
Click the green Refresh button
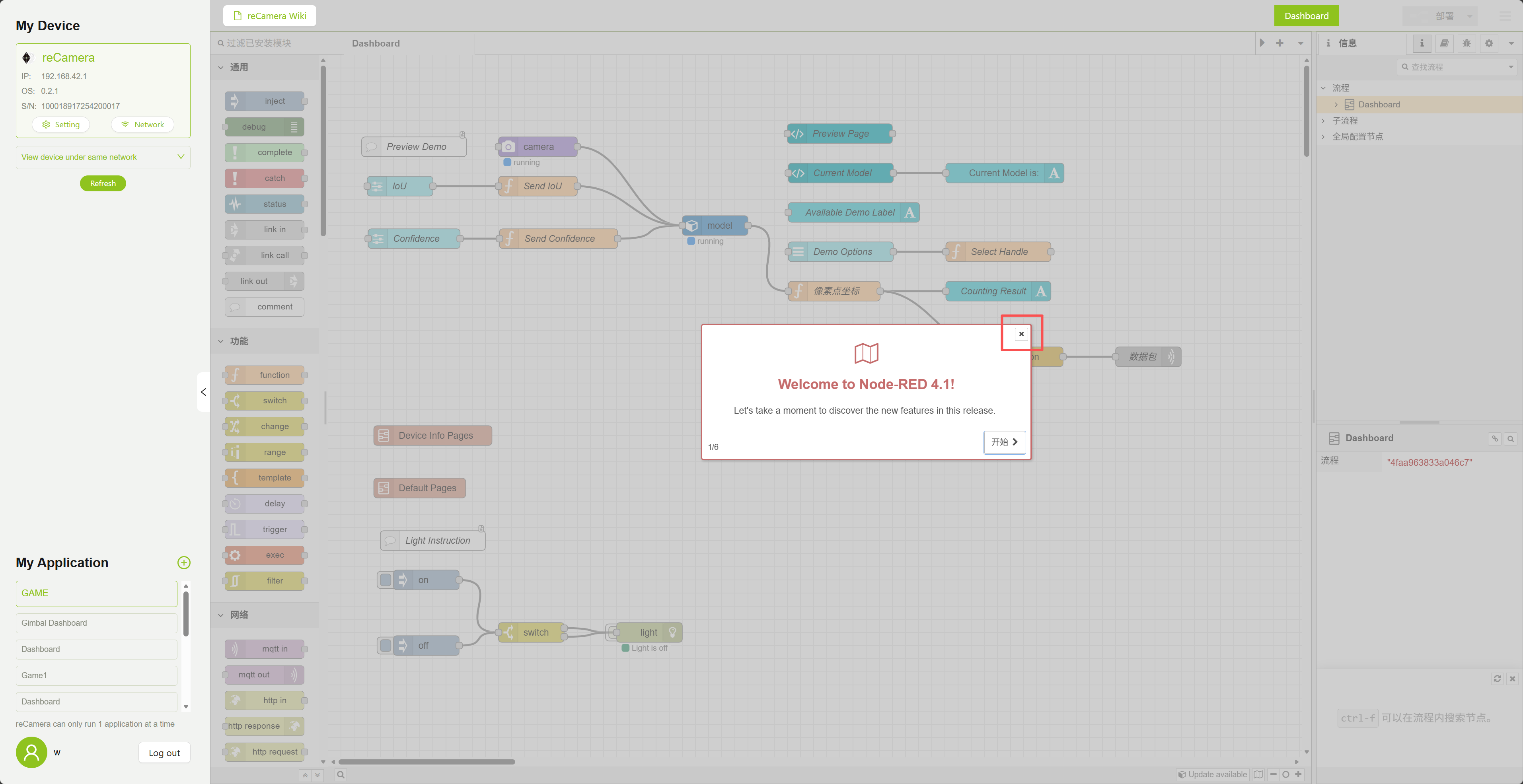click(103, 183)
